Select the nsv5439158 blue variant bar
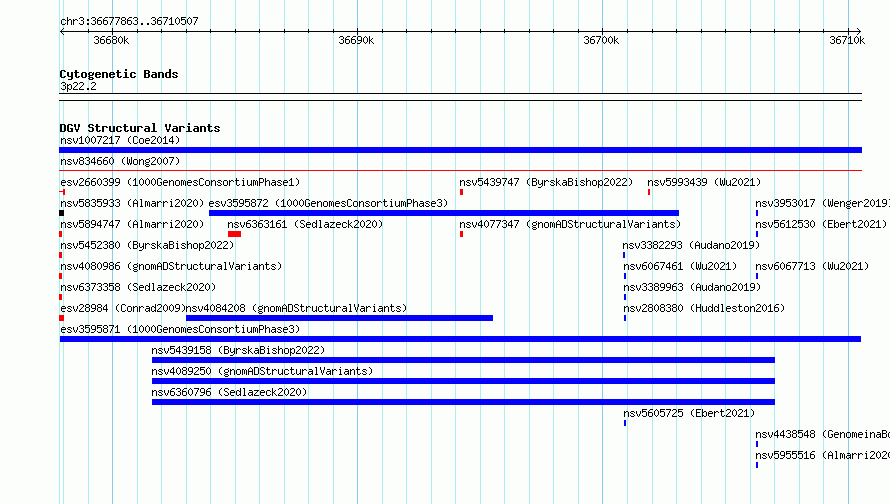This screenshot has height=504, width=890. [463, 360]
